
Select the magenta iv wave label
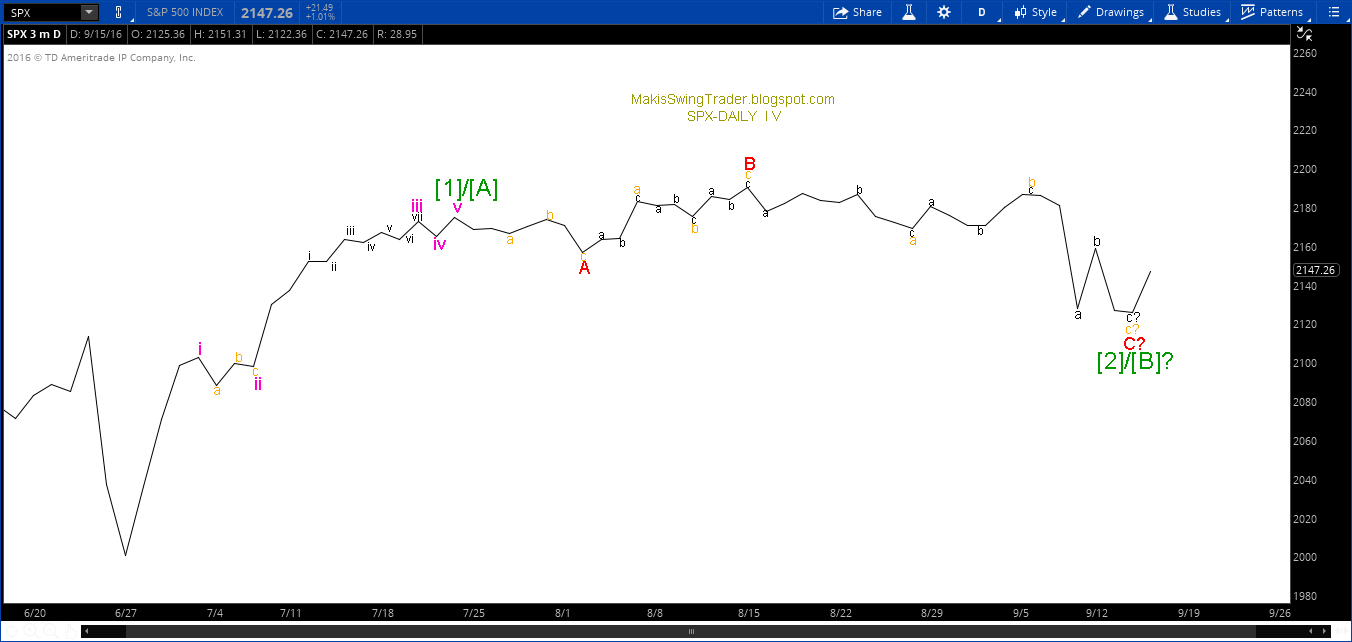click(x=440, y=243)
